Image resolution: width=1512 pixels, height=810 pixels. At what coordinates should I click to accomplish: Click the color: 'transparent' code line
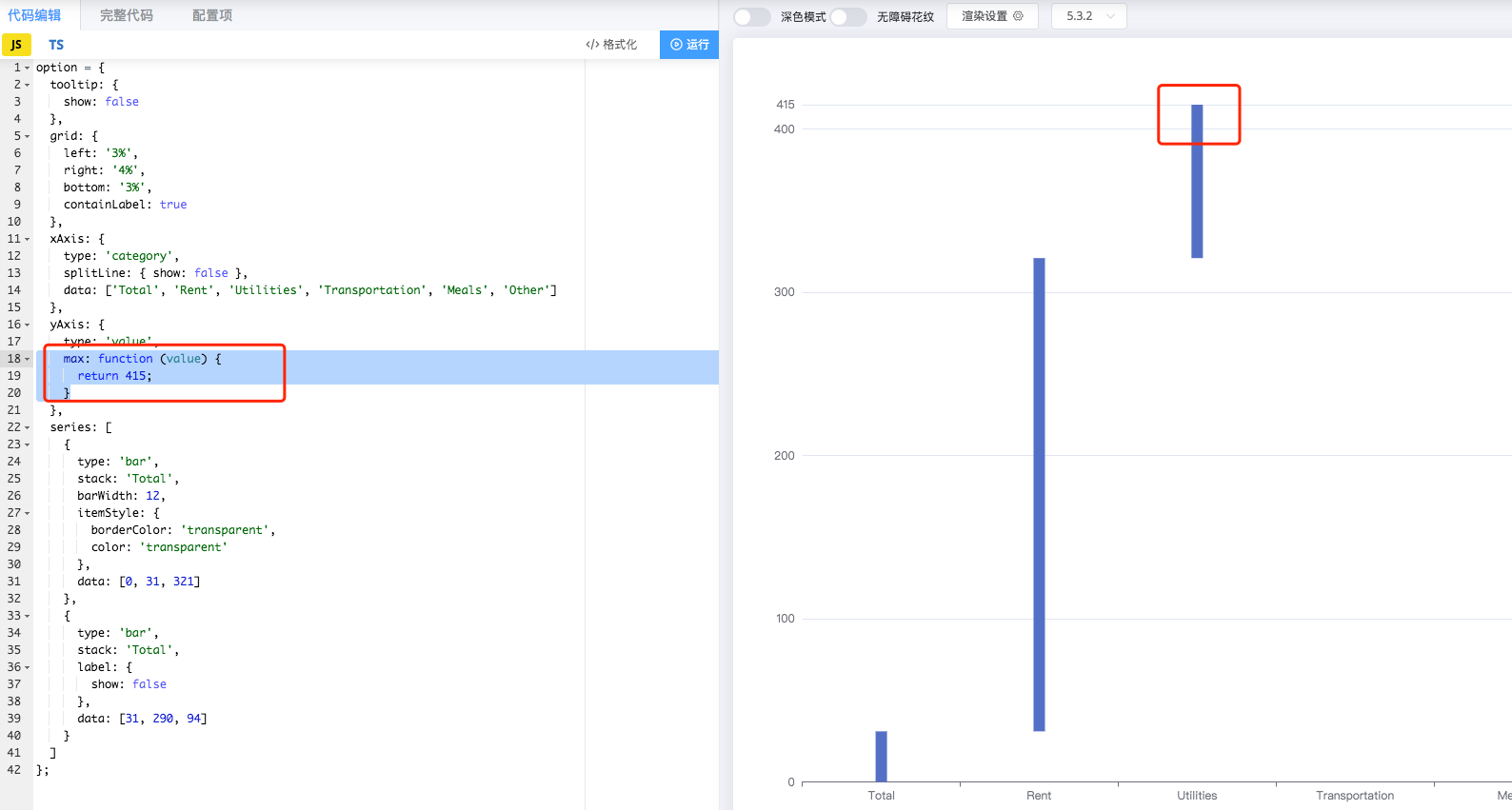pyautogui.click(x=159, y=547)
